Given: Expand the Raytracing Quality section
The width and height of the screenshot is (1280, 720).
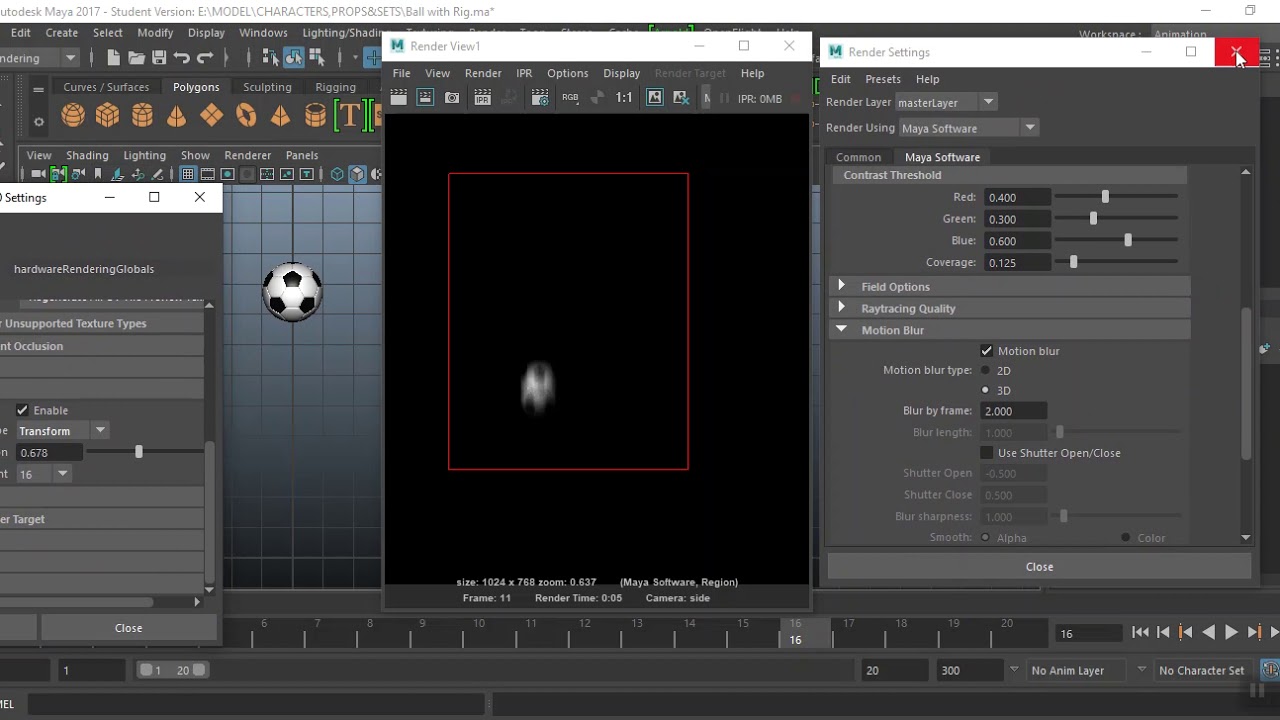Looking at the screenshot, I should point(841,308).
